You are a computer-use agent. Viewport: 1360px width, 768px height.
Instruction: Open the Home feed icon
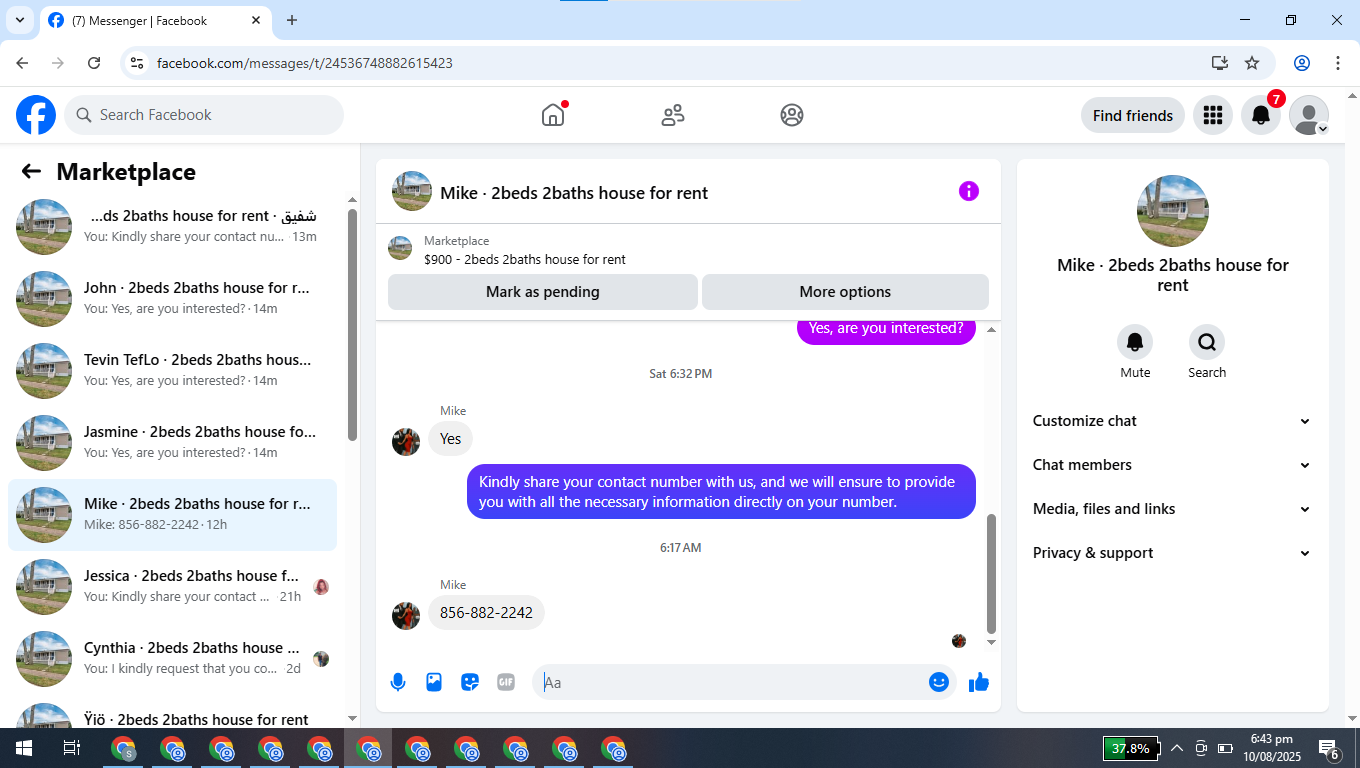(x=553, y=115)
